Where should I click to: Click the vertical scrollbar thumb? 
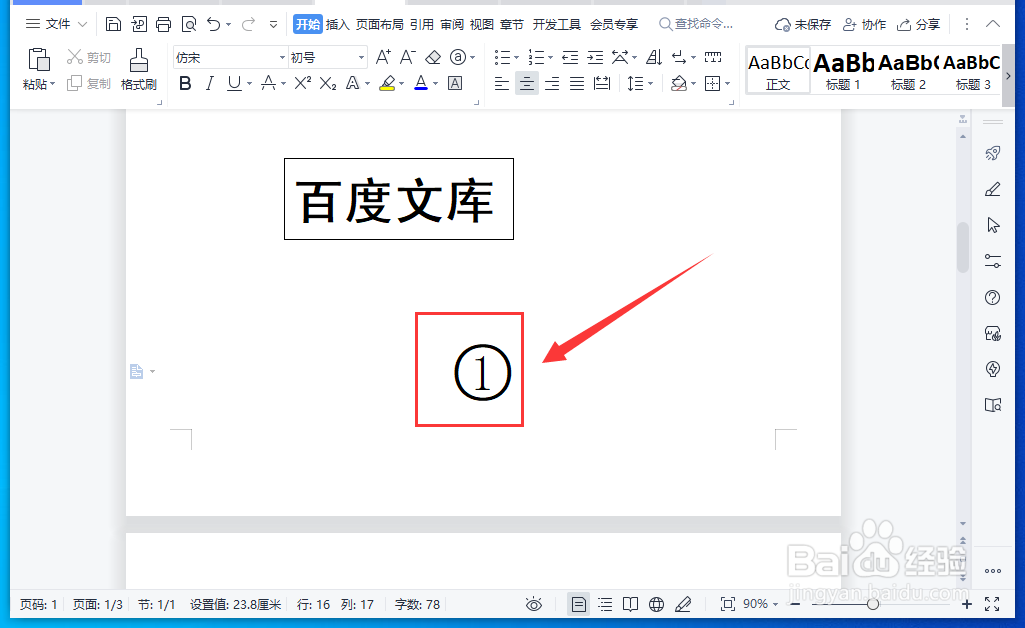point(962,247)
